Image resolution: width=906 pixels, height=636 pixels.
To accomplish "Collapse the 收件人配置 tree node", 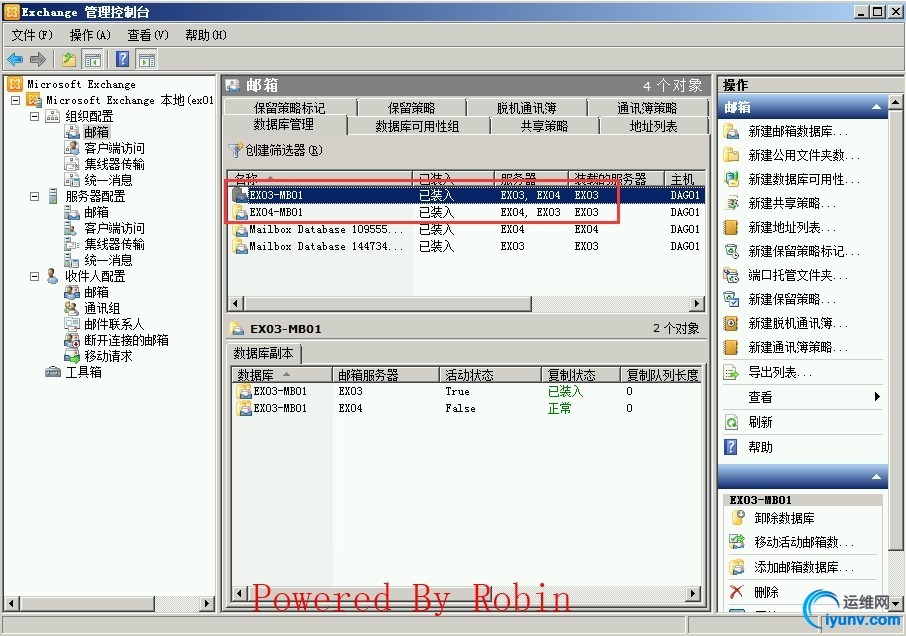I will [x=35, y=277].
